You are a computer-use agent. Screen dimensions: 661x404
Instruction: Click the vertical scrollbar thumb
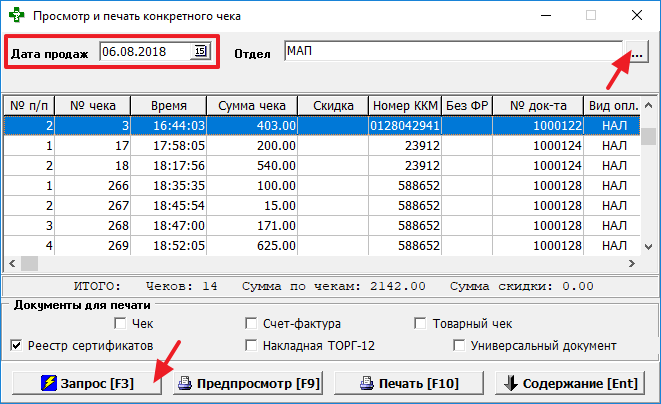click(648, 137)
